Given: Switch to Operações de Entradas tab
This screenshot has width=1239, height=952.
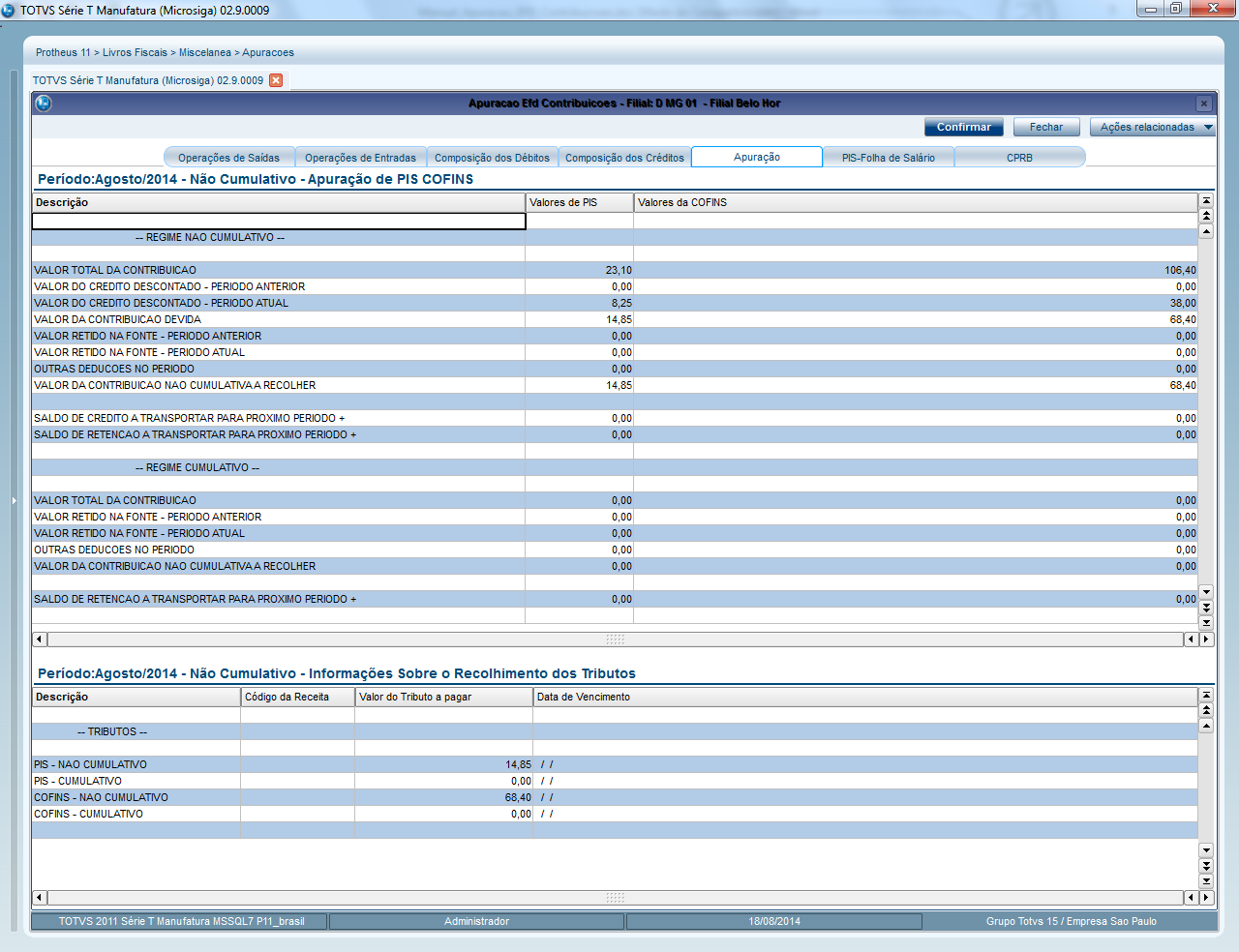Looking at the screenshot, I should coord(360,158).
